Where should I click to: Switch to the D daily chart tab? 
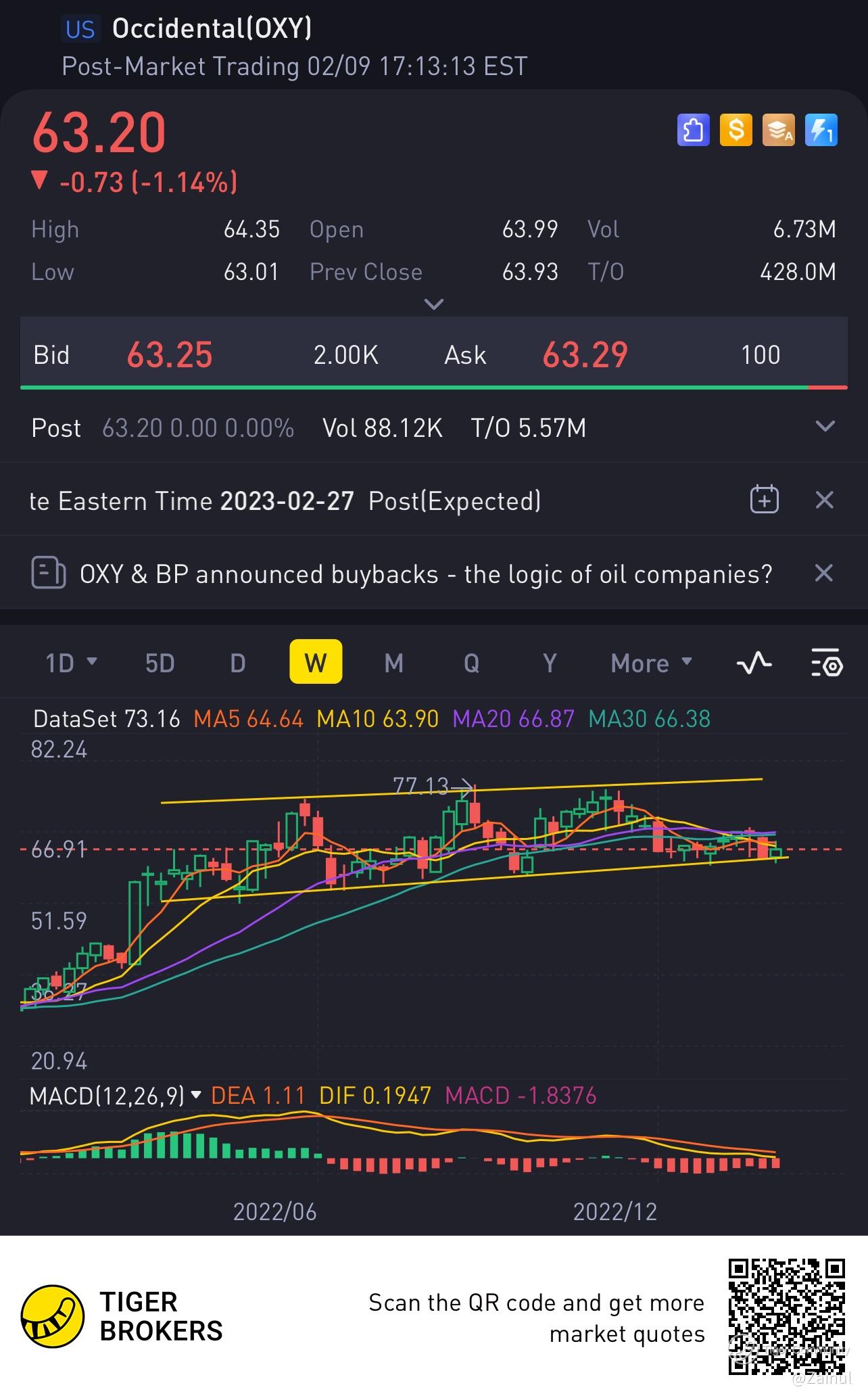(238, 663)
